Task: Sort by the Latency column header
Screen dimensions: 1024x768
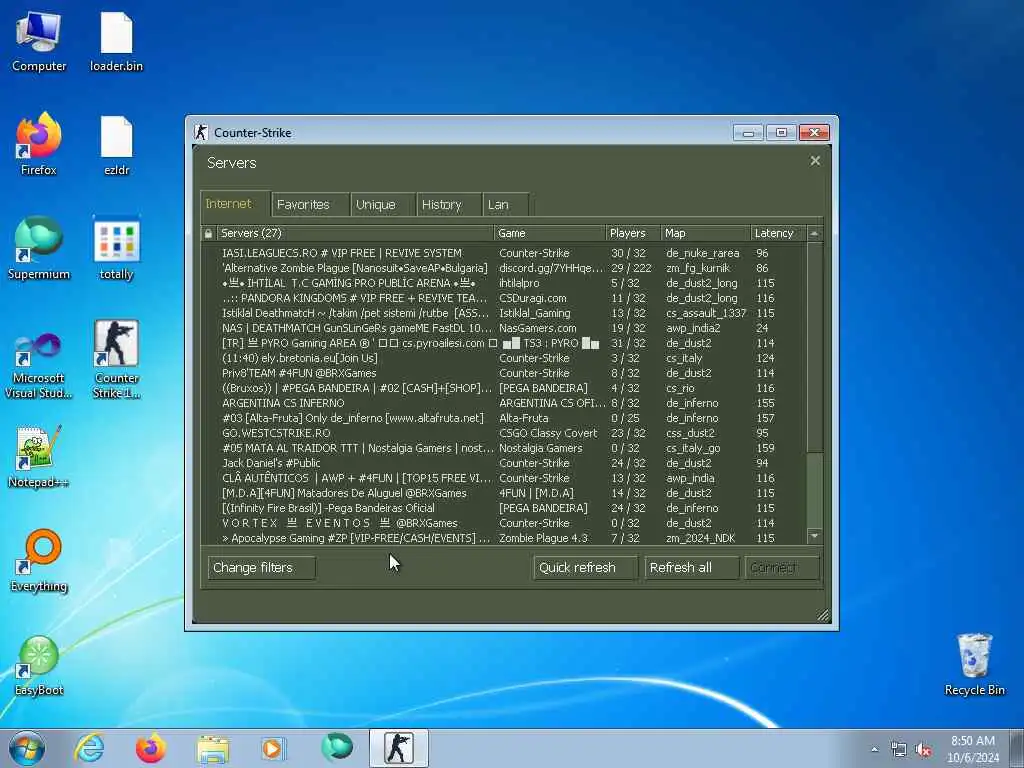Action: click(778, 233)
